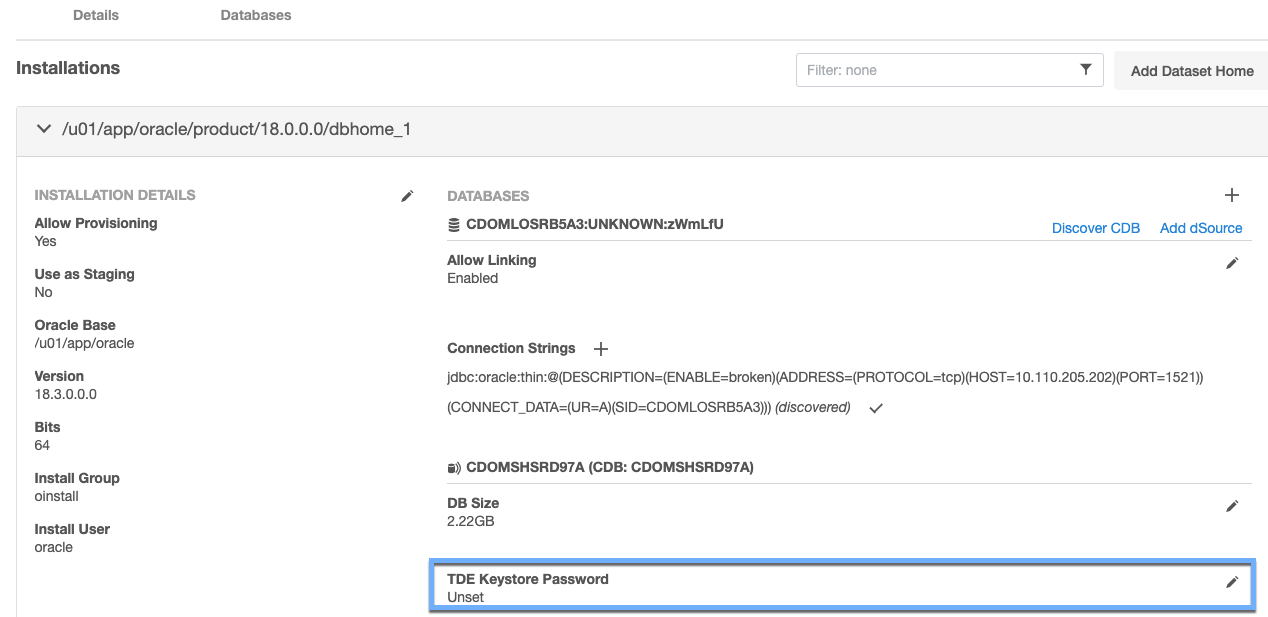The width and height of the screenshot is (1268, 617).
Task: Edit the DB Size pencil icon
Action: click(x=1232, y=506)
